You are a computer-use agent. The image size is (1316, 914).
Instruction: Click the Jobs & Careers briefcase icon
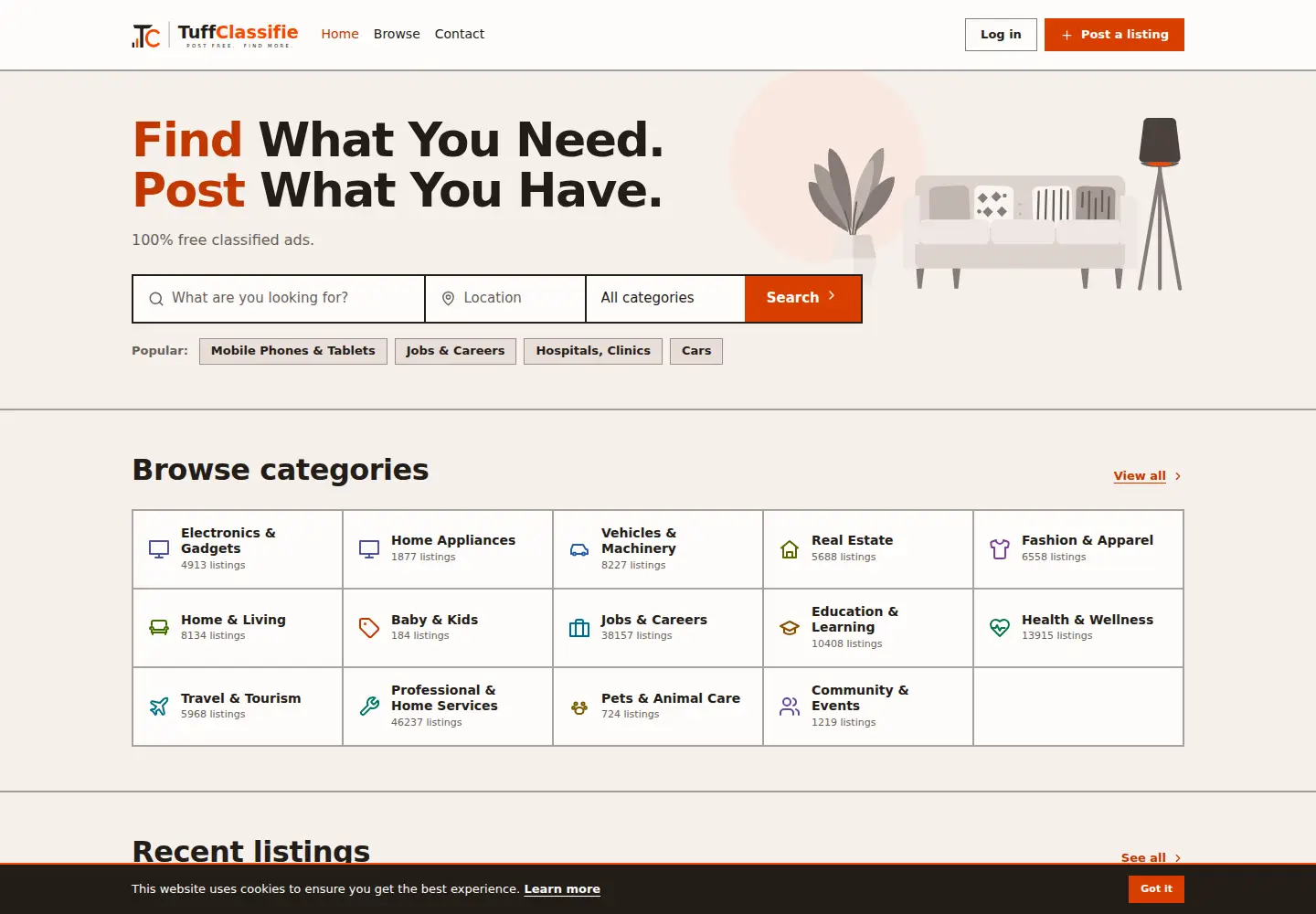click(x=579, y=628)
